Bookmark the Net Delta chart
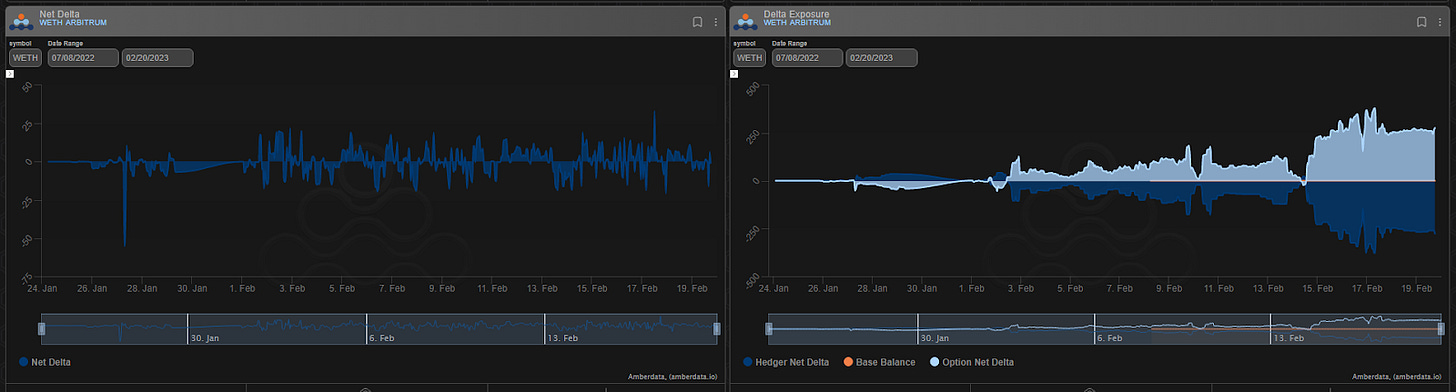Image resolution: width=1456 pixels, height=392 pixels. [x=697, y=21]
